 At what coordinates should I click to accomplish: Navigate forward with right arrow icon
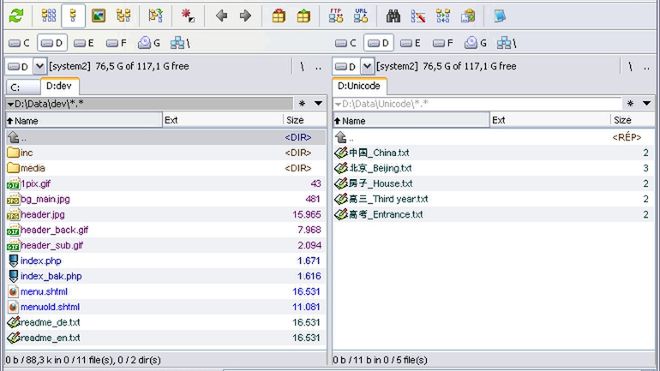point(245,16)
